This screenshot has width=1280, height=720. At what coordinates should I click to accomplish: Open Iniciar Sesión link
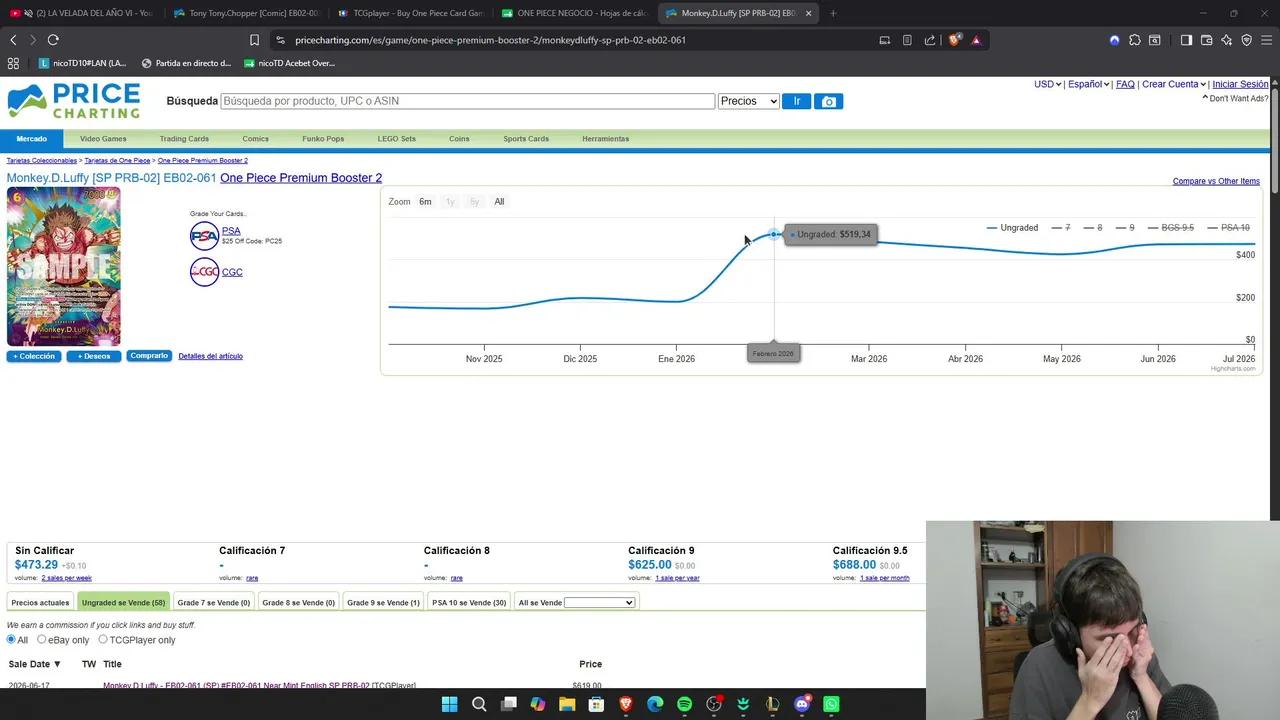pyautogui.click(x=1240, y=84)
